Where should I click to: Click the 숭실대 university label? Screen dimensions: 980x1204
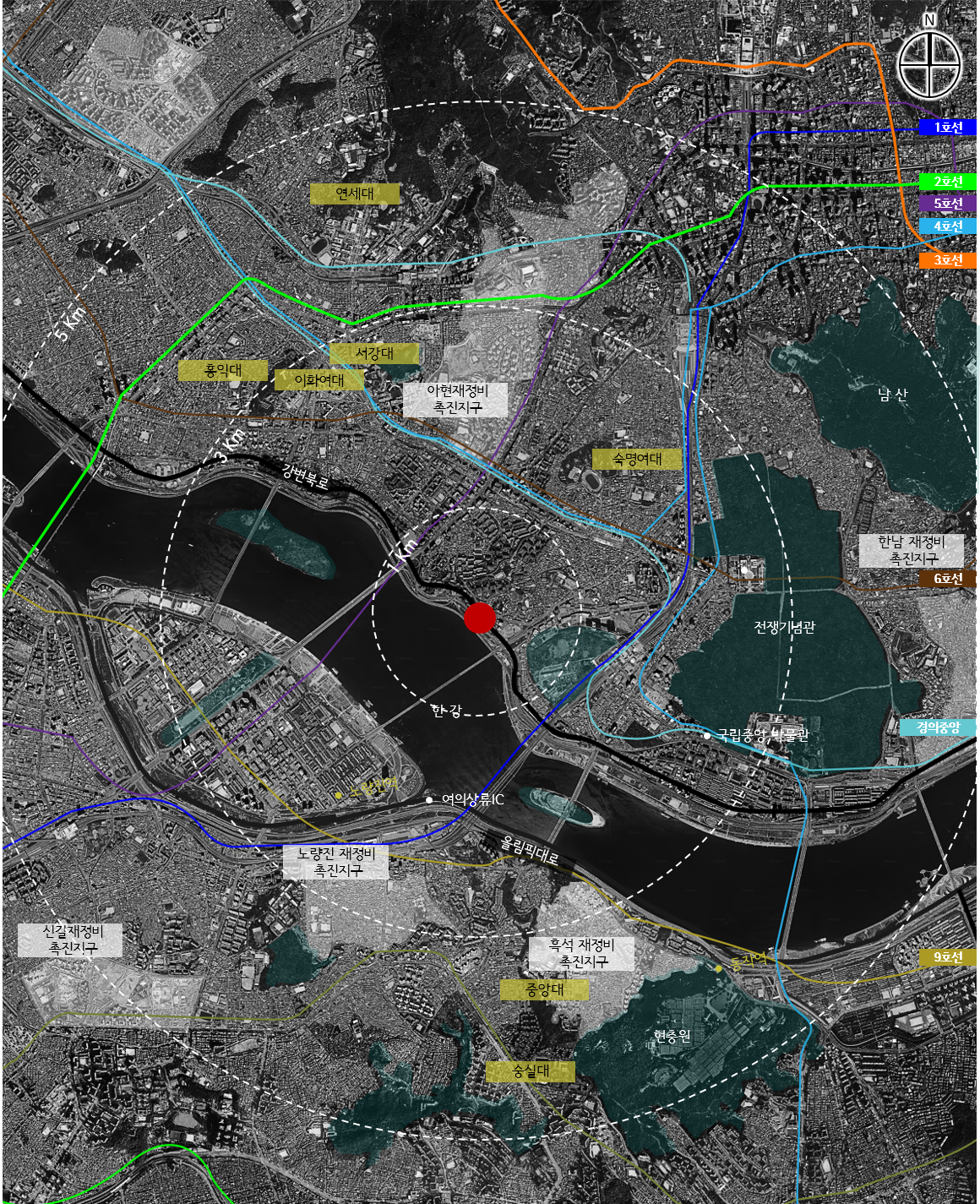(531, 1071)
